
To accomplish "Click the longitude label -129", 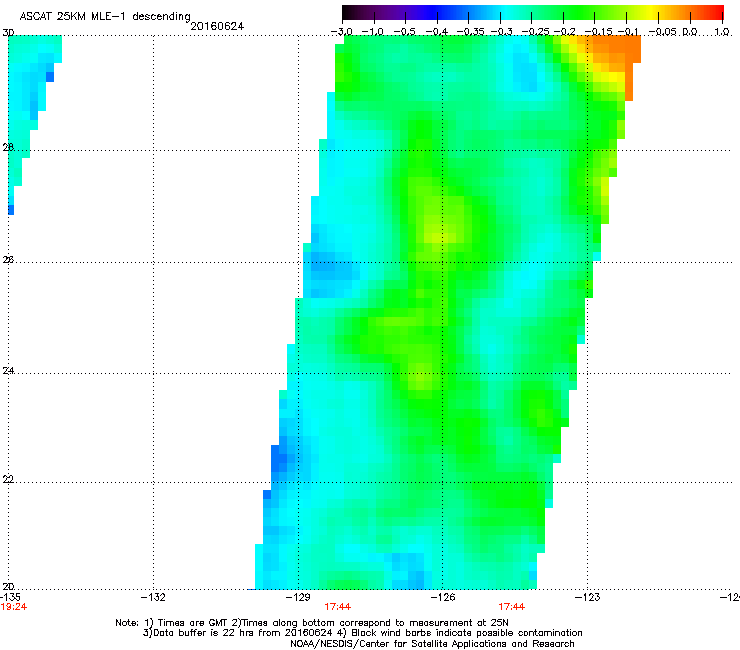I will click(x=298, y=597).
